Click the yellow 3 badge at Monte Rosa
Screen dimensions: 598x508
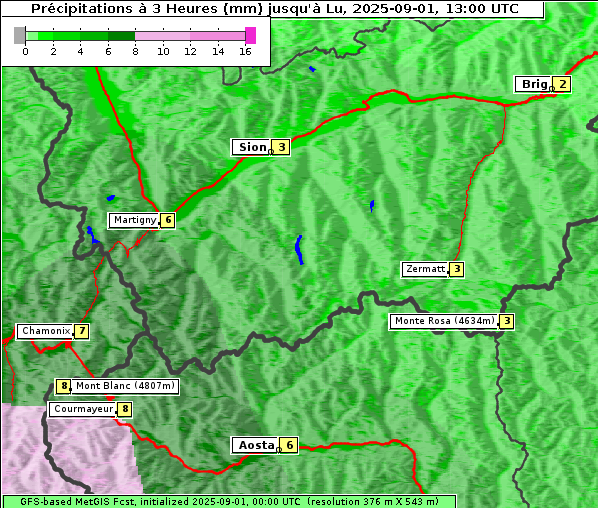tap(506, 321)
